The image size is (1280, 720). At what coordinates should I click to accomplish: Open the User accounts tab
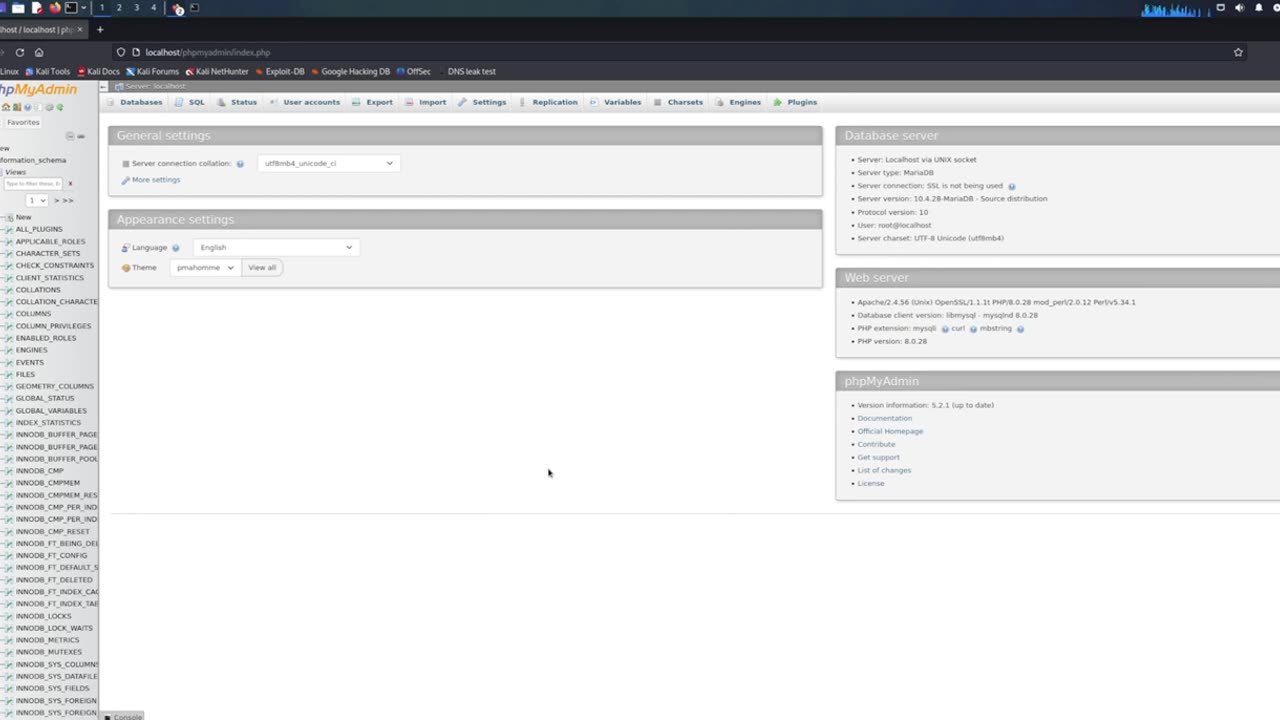coord(304,102)
